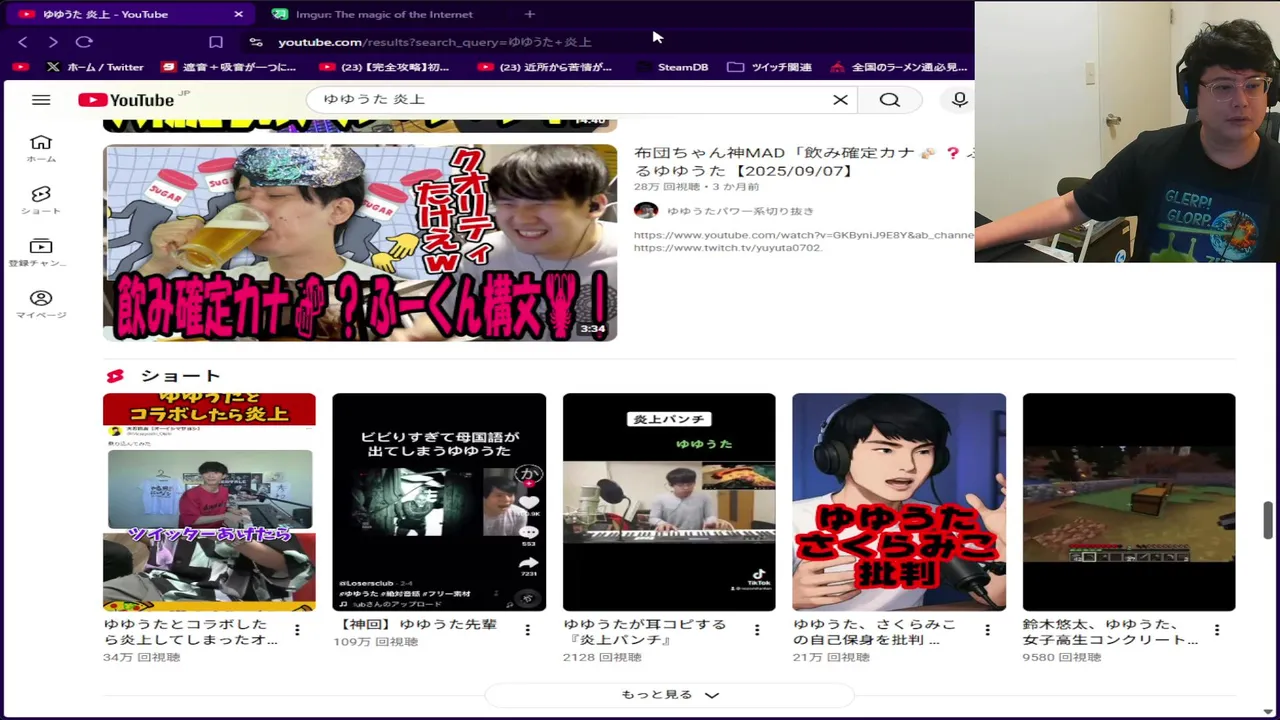Click channel name ゆゆうたパワー系切り抜き
The width and height of the screenshot is (1280, 720).
click(x=740, y=211)
